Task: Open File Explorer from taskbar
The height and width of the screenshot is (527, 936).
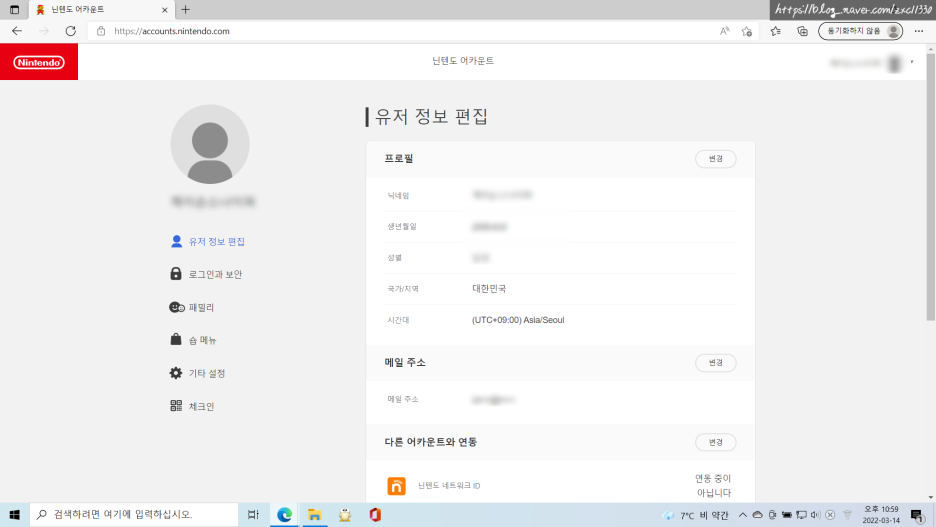Action: point(315,514)
